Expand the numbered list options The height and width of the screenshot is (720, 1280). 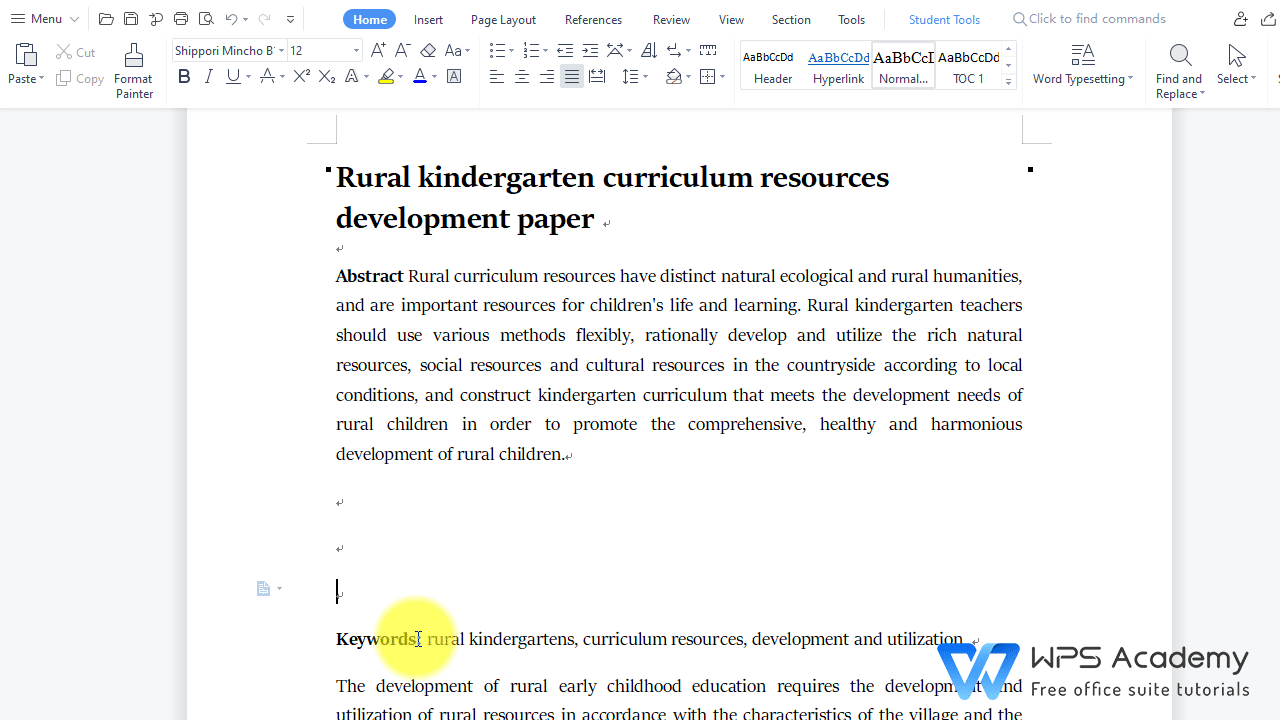(544, 50)
